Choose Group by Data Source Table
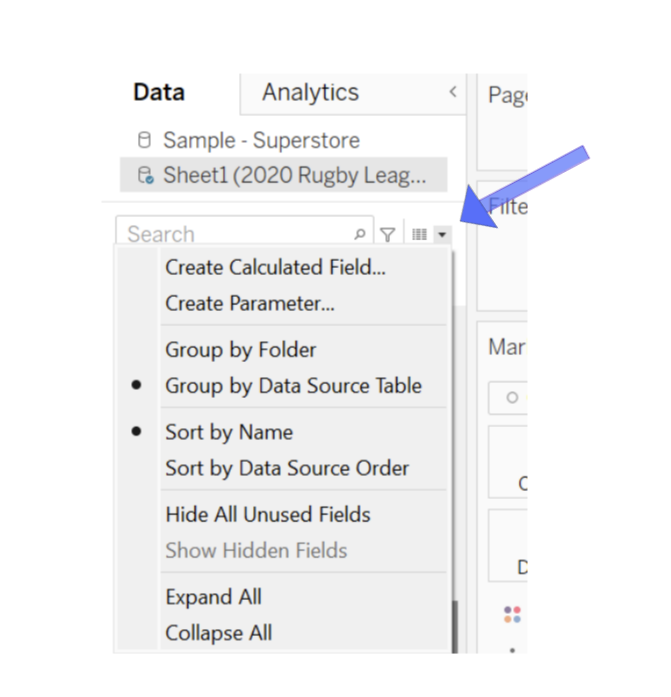 [293, 386]
